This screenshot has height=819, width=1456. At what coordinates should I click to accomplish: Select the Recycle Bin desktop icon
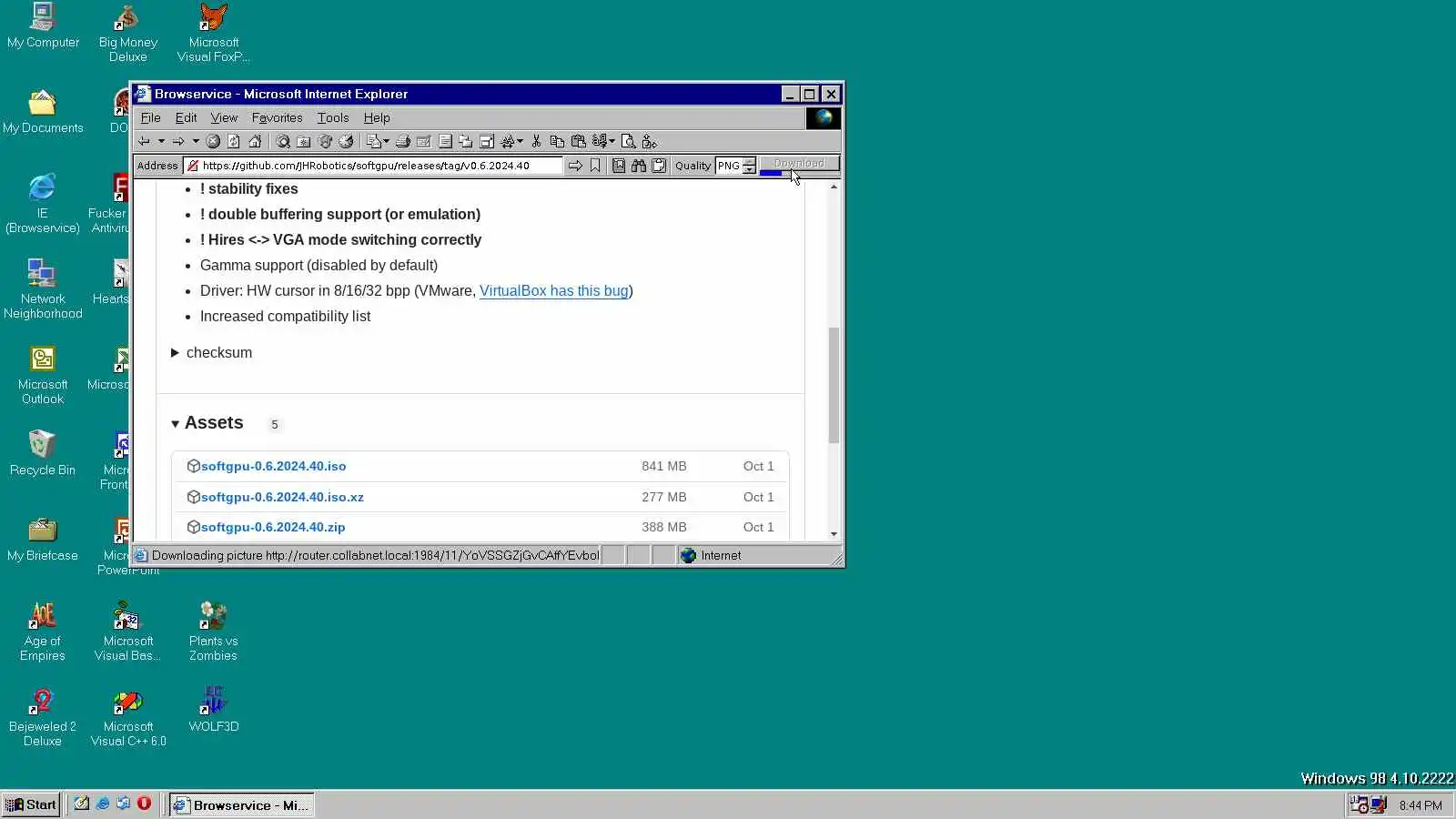pos(43,453)
